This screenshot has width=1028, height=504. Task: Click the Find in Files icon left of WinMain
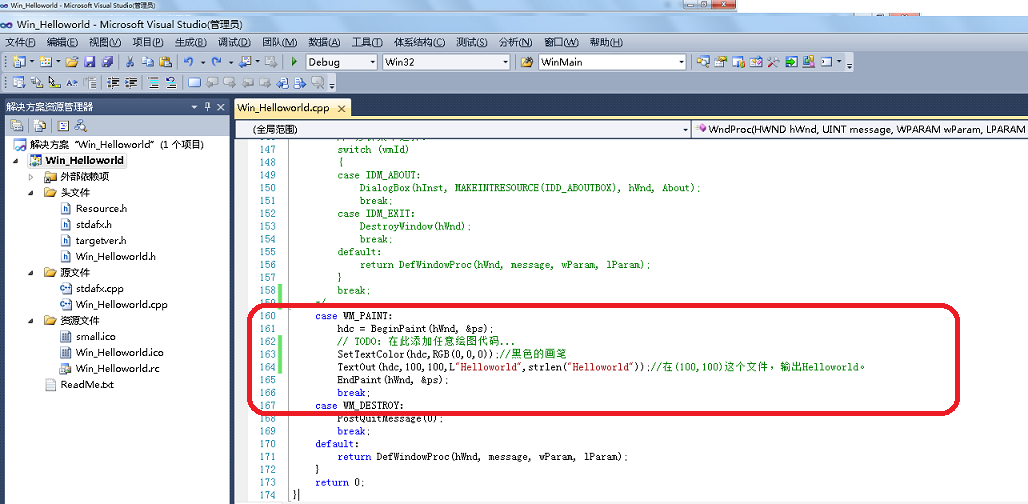[x=527, y=62]
